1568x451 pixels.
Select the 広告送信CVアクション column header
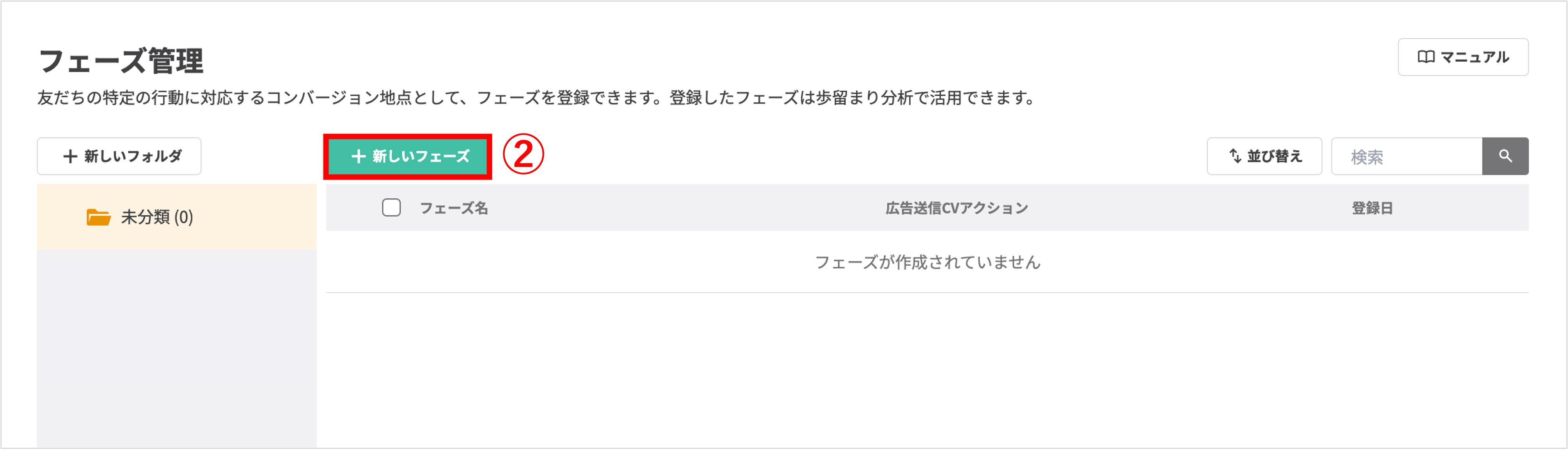pyautogui.click(x=955, y=208)
